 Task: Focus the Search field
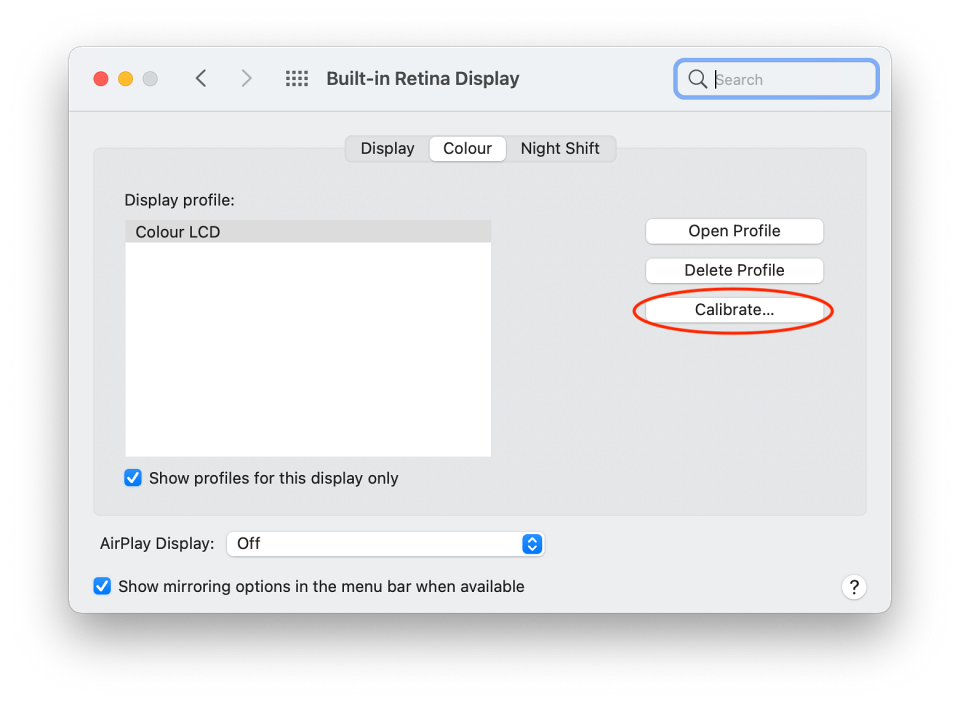point(776,78)
